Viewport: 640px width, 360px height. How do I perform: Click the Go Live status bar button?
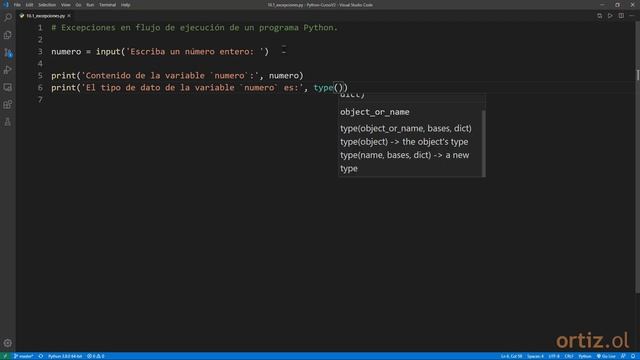tap(606, 356)
